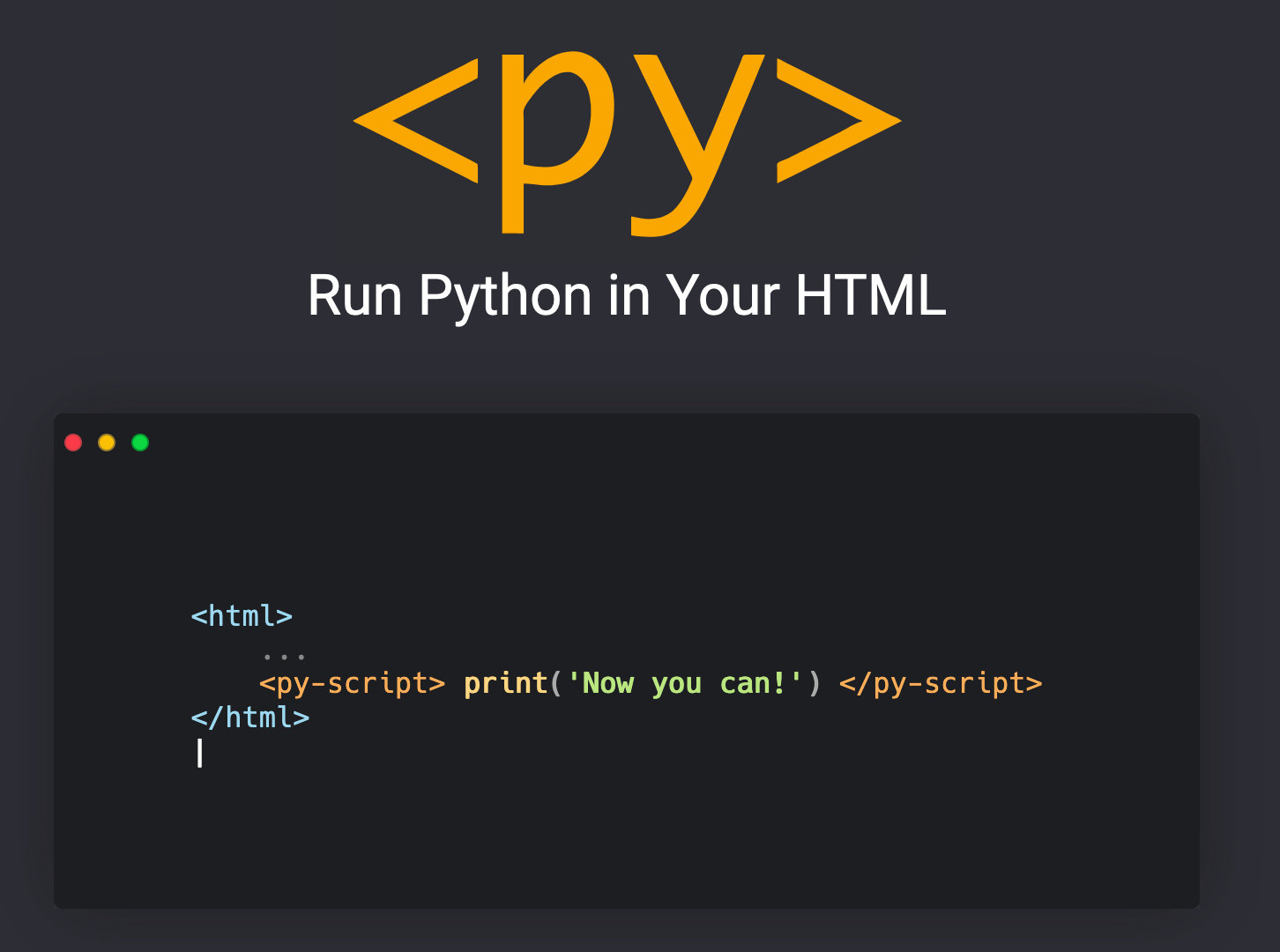Image resolution: width=1280 pixels, height=952 pixels.
Task: Select the 'Run Python in Your HTML' heading
Action: [626, 296]
